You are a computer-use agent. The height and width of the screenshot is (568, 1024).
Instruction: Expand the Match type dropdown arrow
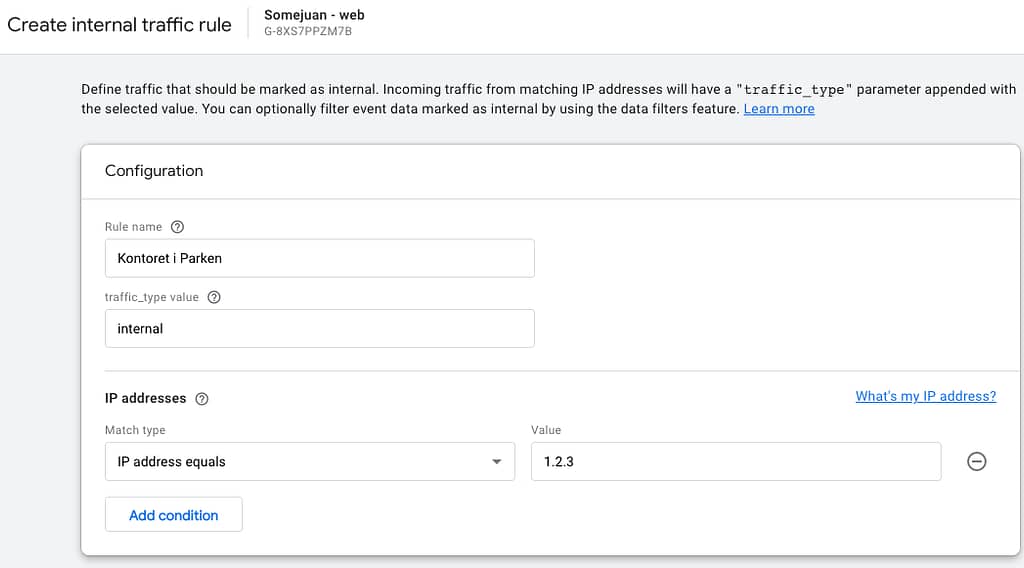tap(496, 462)
